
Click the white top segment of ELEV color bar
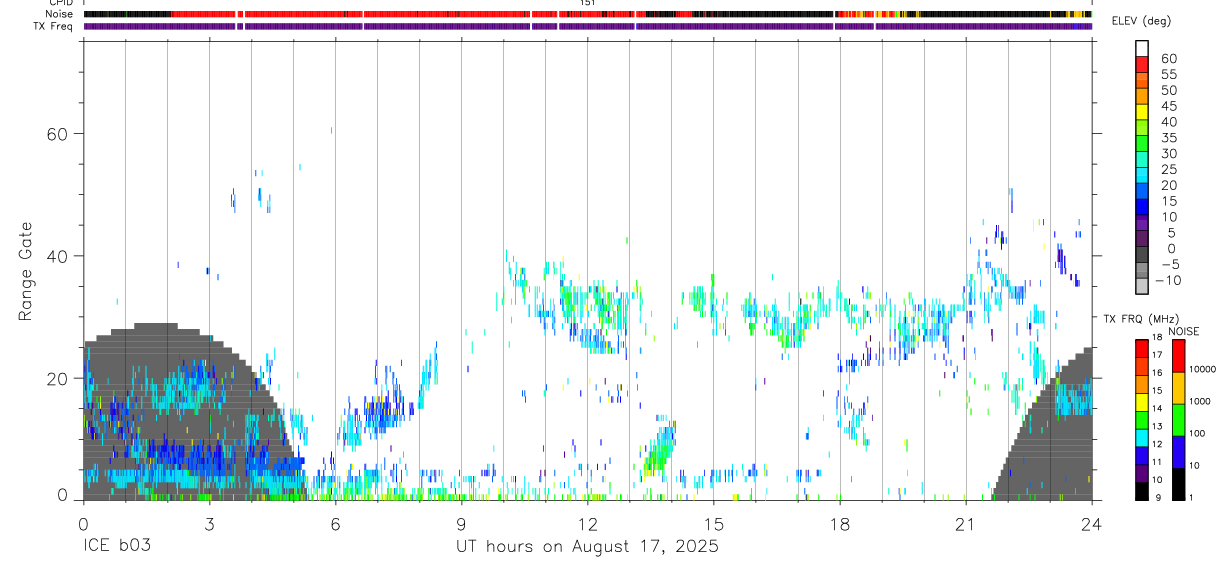point(1142,48)
